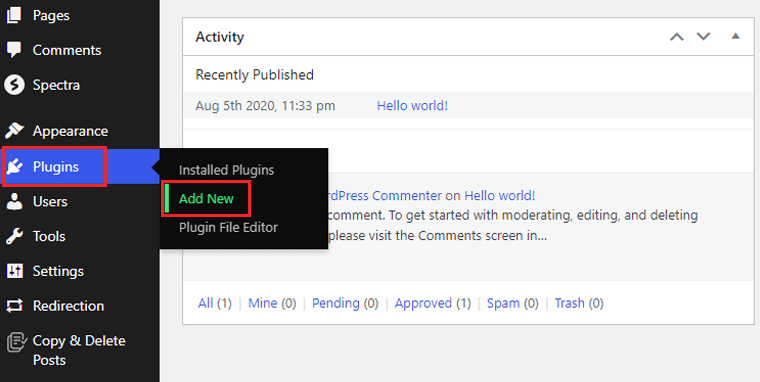
Task: Collapse the Activity panel with the triangle toggle
Action: 735,36
